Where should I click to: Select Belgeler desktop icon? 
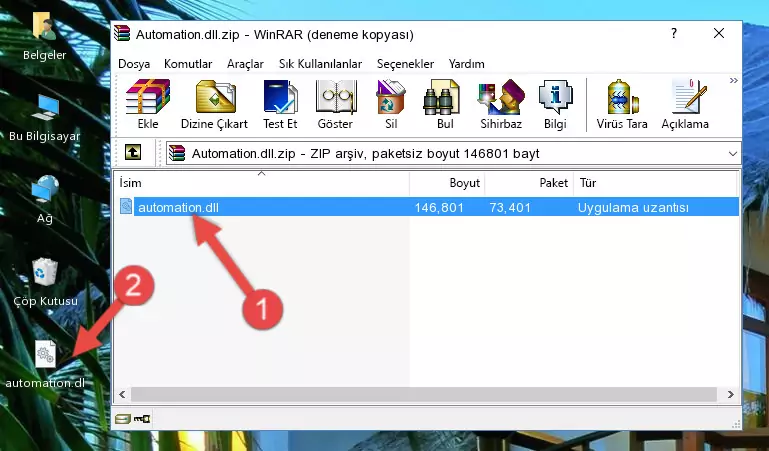point(45,37)
